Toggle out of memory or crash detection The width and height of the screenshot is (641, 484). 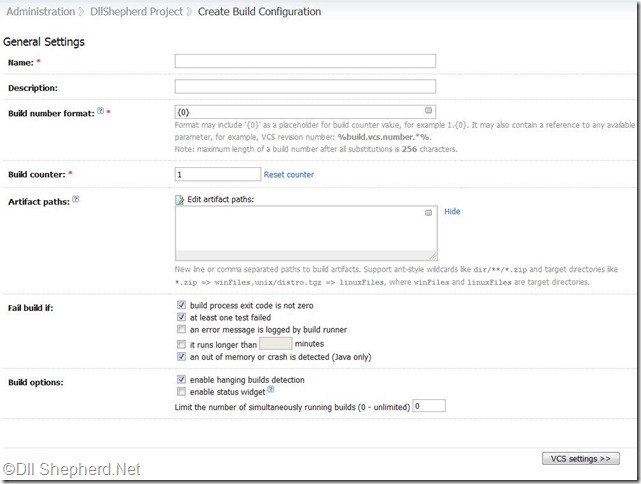pos(180,355)
